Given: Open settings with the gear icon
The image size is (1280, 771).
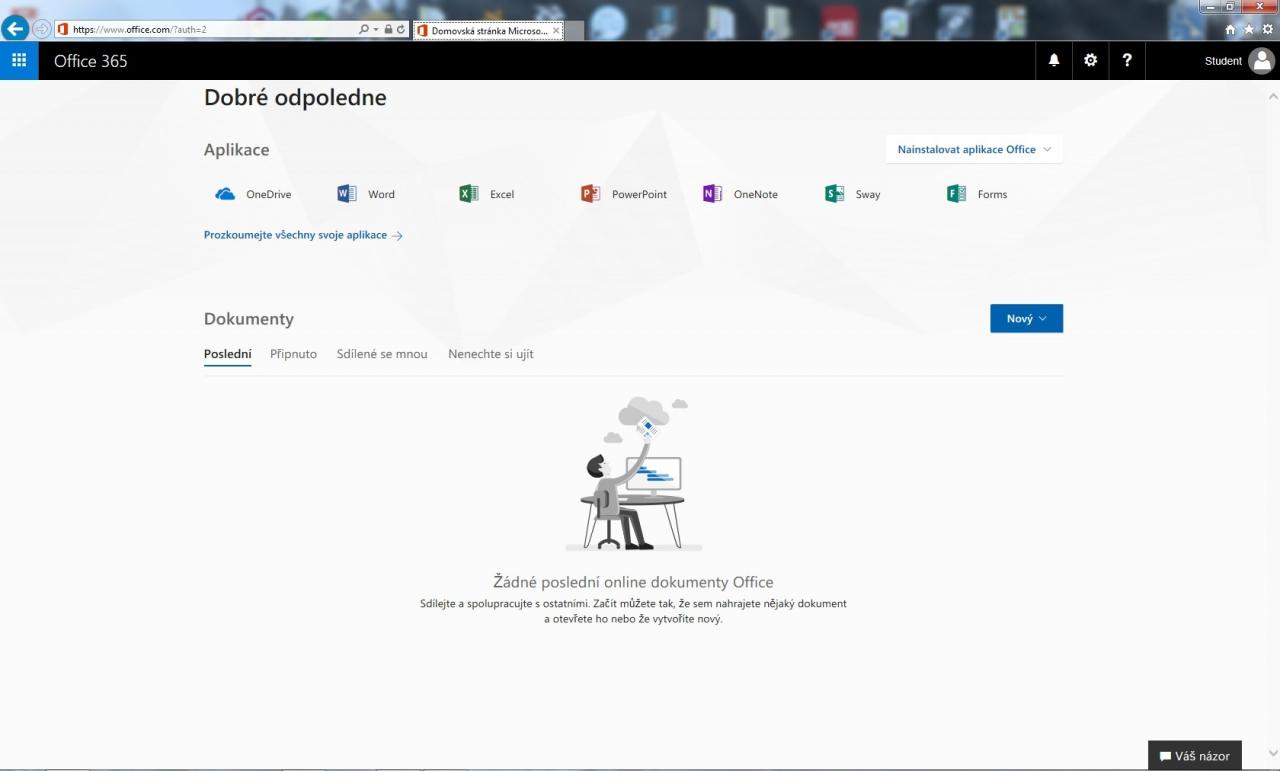Looking at the screenshot, I should pyautogui.click(x=1090, y=60).
